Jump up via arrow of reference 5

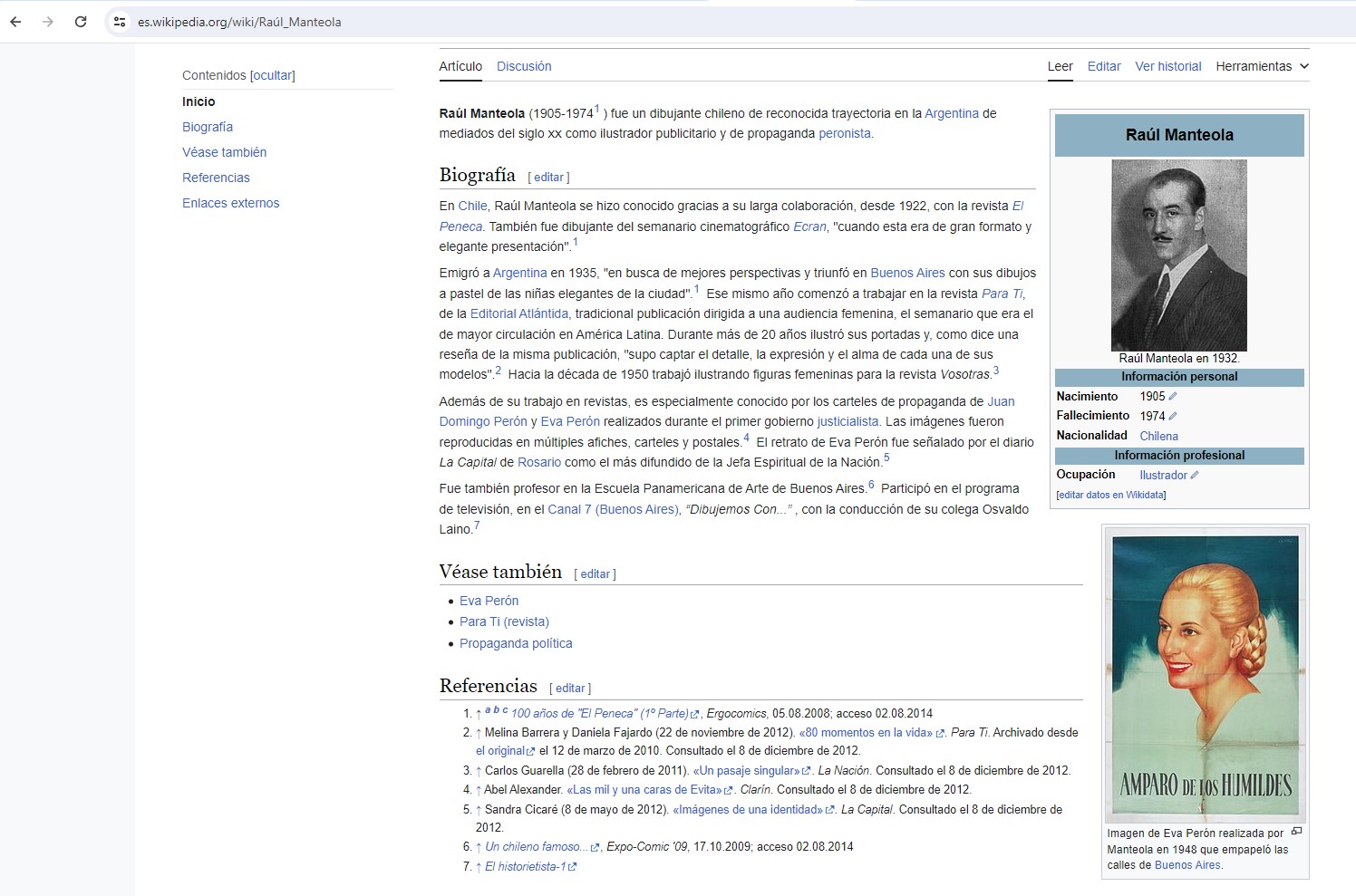(479, 810)
